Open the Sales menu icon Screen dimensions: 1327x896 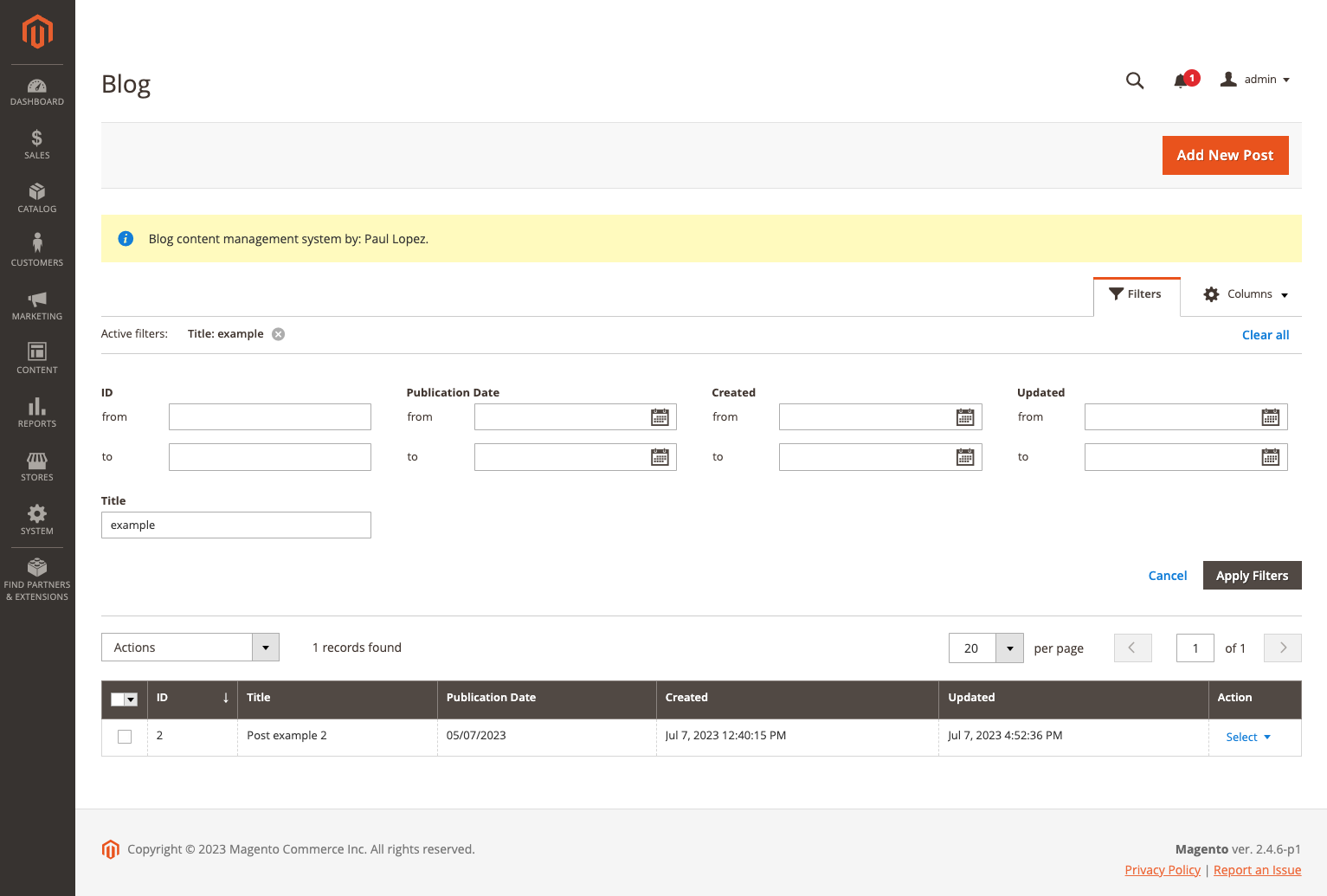point(37,145)
